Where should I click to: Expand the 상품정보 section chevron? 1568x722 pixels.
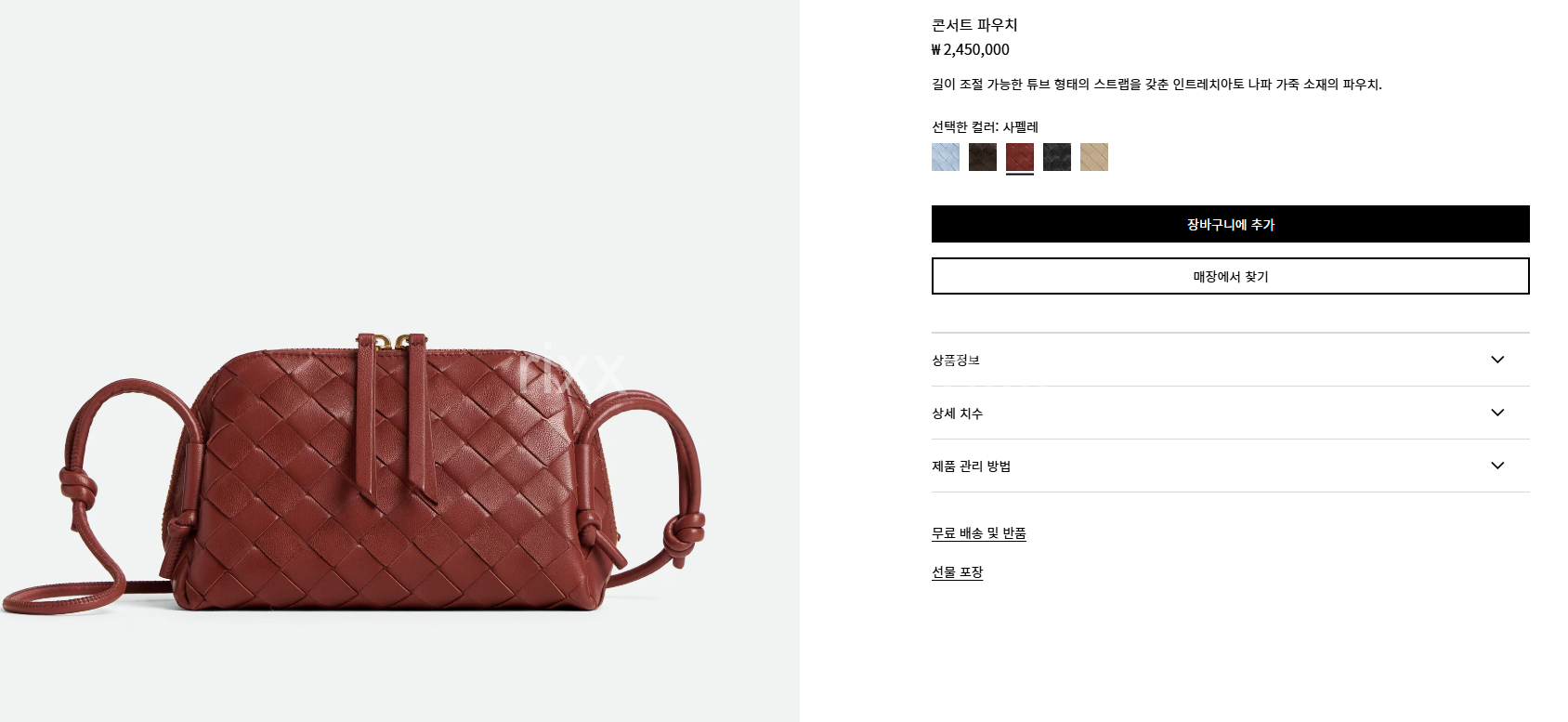(1497, 360)
